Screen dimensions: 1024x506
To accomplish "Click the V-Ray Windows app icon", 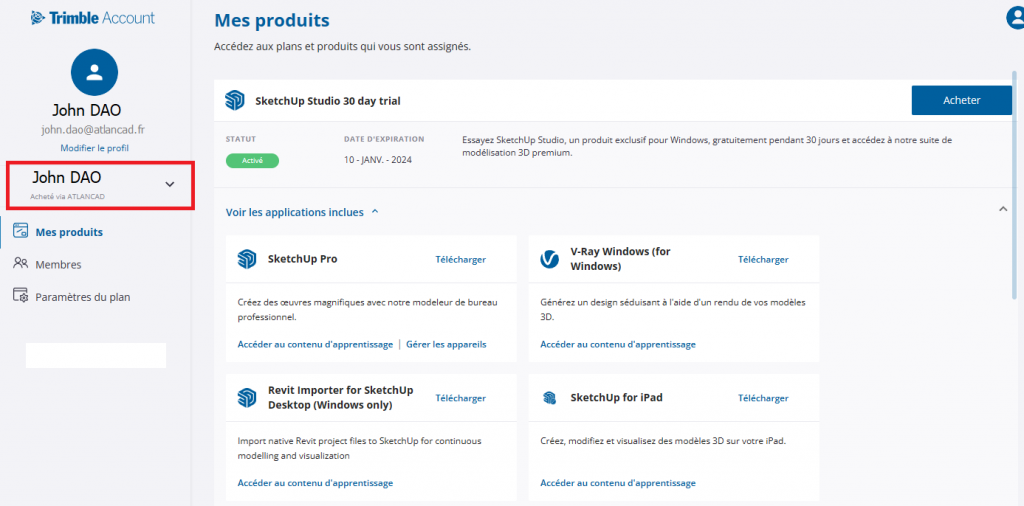I will coord(550,259).
